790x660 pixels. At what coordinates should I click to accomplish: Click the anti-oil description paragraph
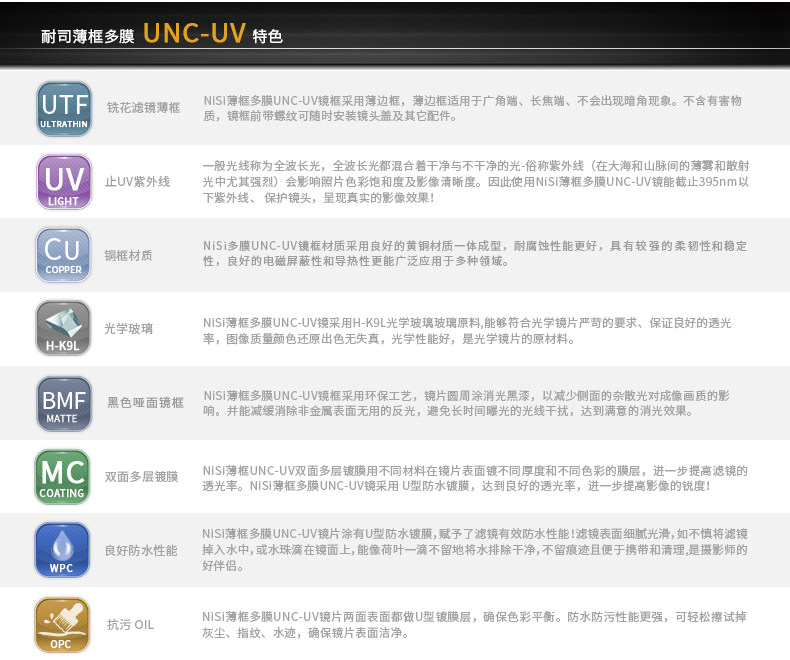[475, 625]
